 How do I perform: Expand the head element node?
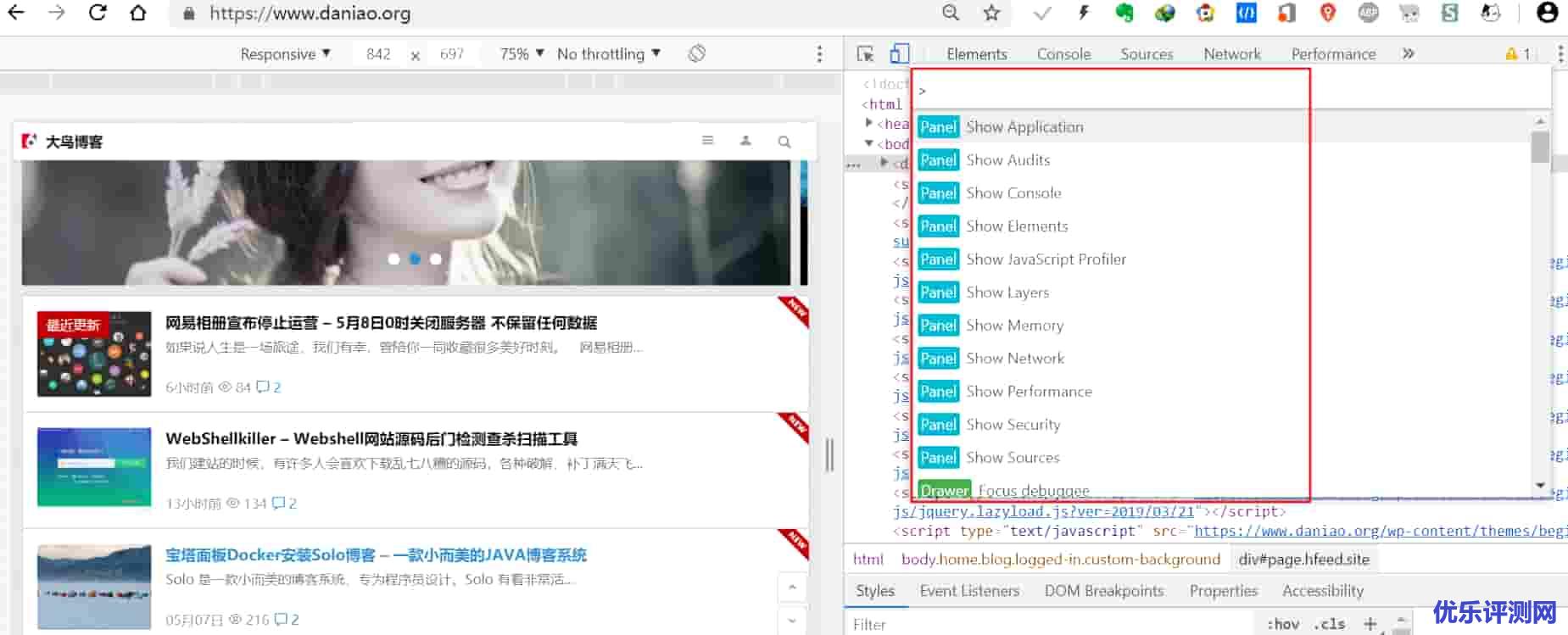coord(868,123)
